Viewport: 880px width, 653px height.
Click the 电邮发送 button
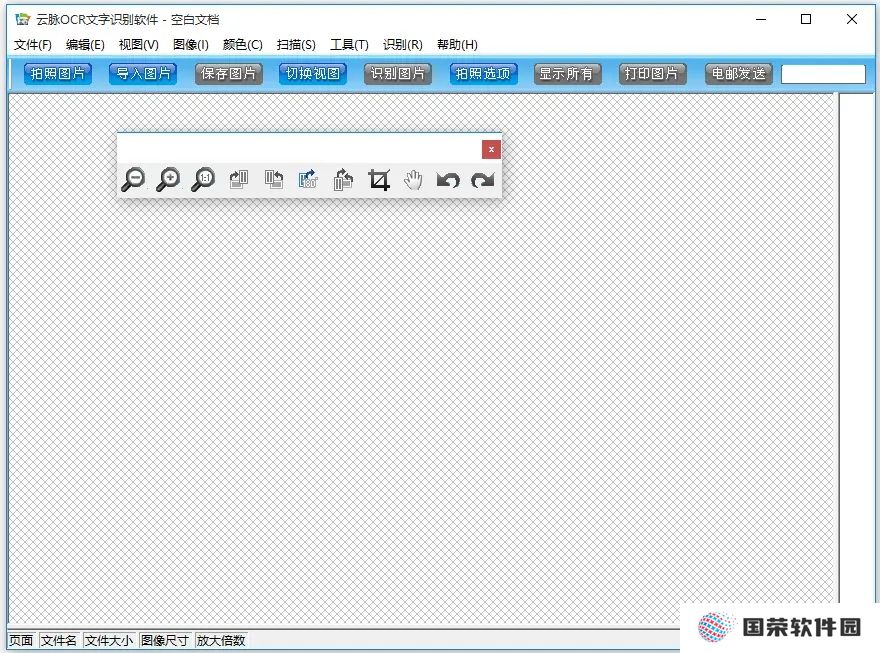point(739,73)
